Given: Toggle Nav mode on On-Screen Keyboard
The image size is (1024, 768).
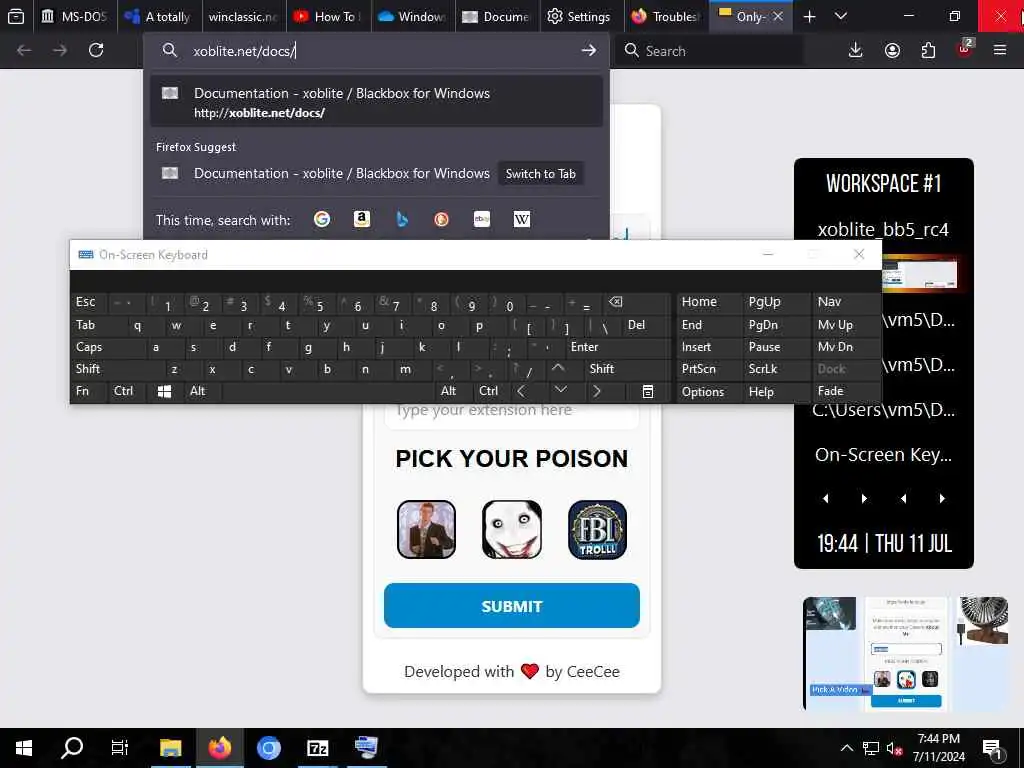Looking at the screenshot, I should (x=846, y=302).
